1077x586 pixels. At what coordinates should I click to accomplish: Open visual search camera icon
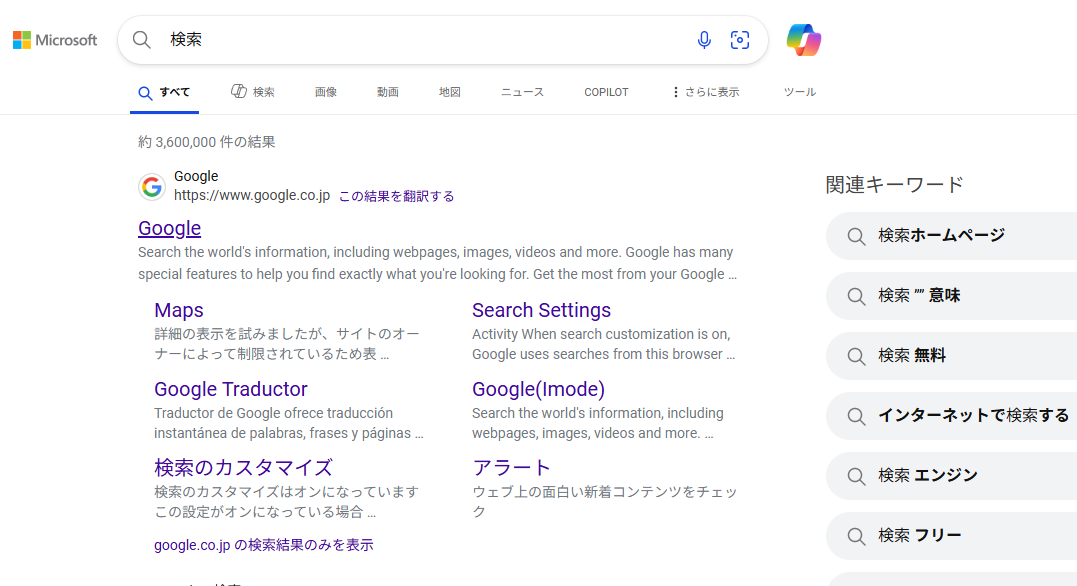tap(740, 40)
